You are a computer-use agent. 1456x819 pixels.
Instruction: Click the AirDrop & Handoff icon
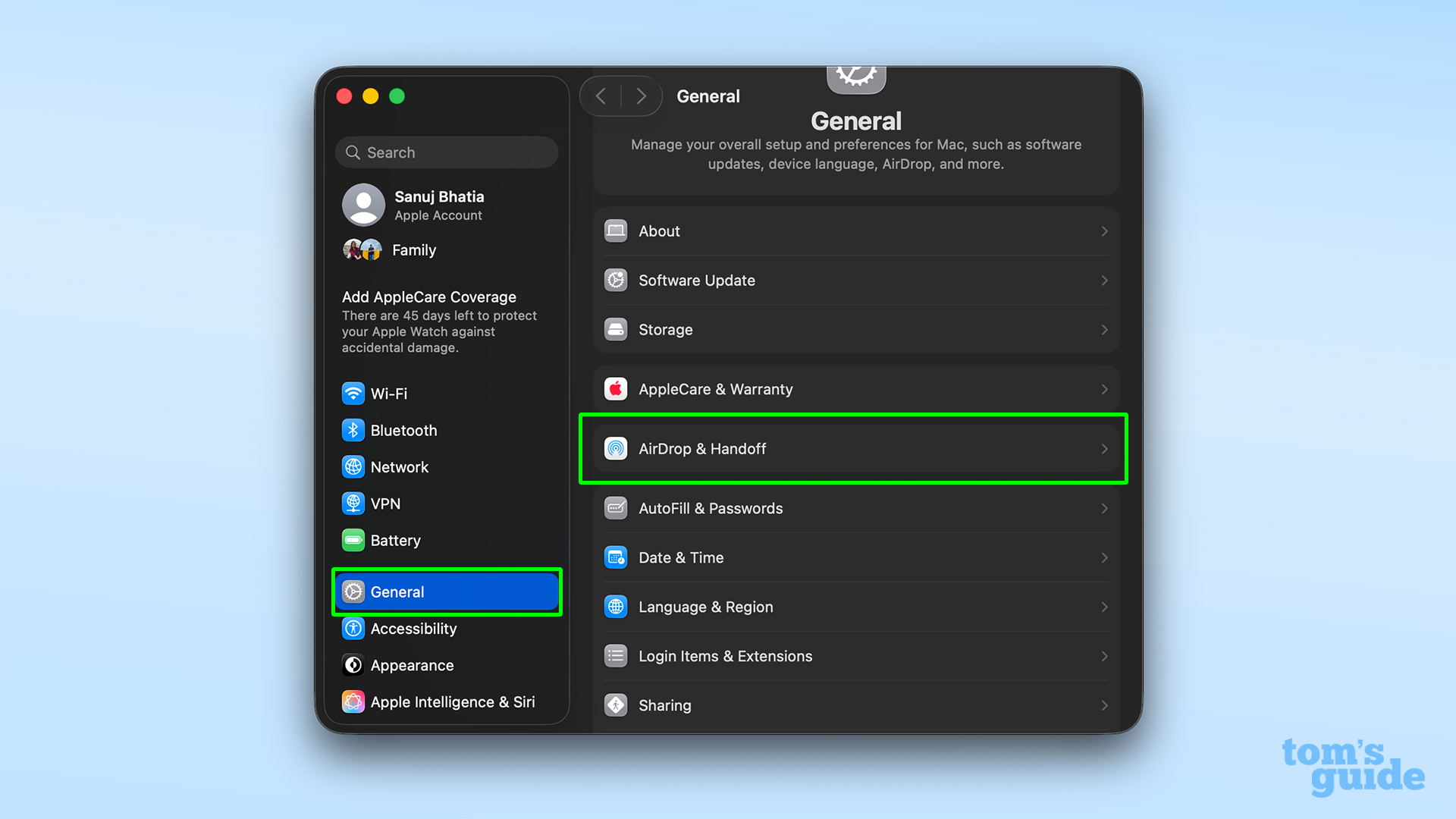point(616,448)
